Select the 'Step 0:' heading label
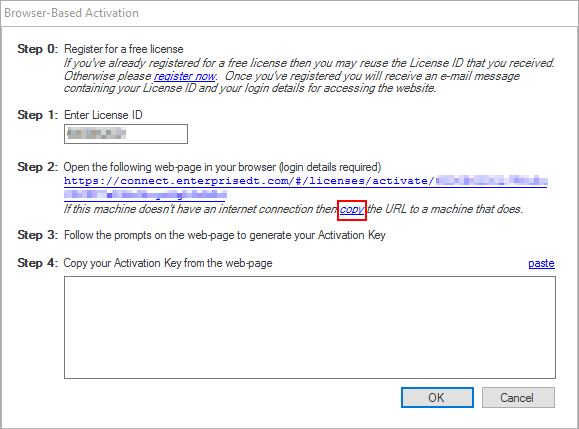This screenshot has width=579, height=429. coord(38,49)
